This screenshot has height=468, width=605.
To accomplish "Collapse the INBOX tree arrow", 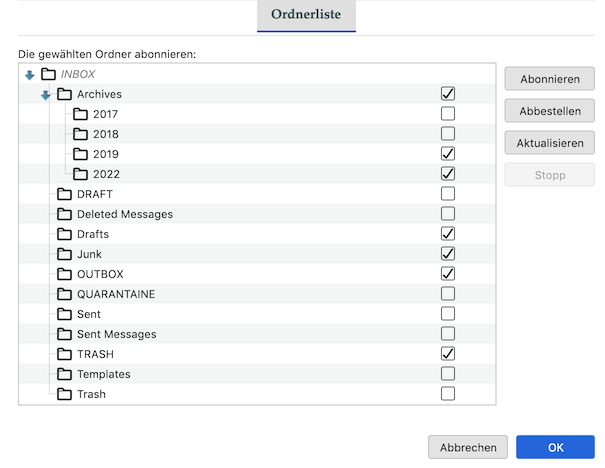I will click(29, 74).
